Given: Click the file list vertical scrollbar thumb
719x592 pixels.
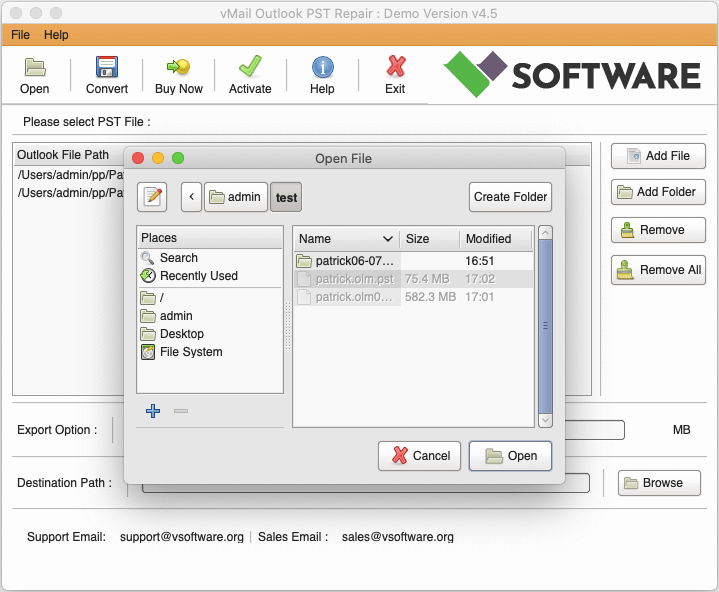Looking at the screenshot, I should [545, 326].
